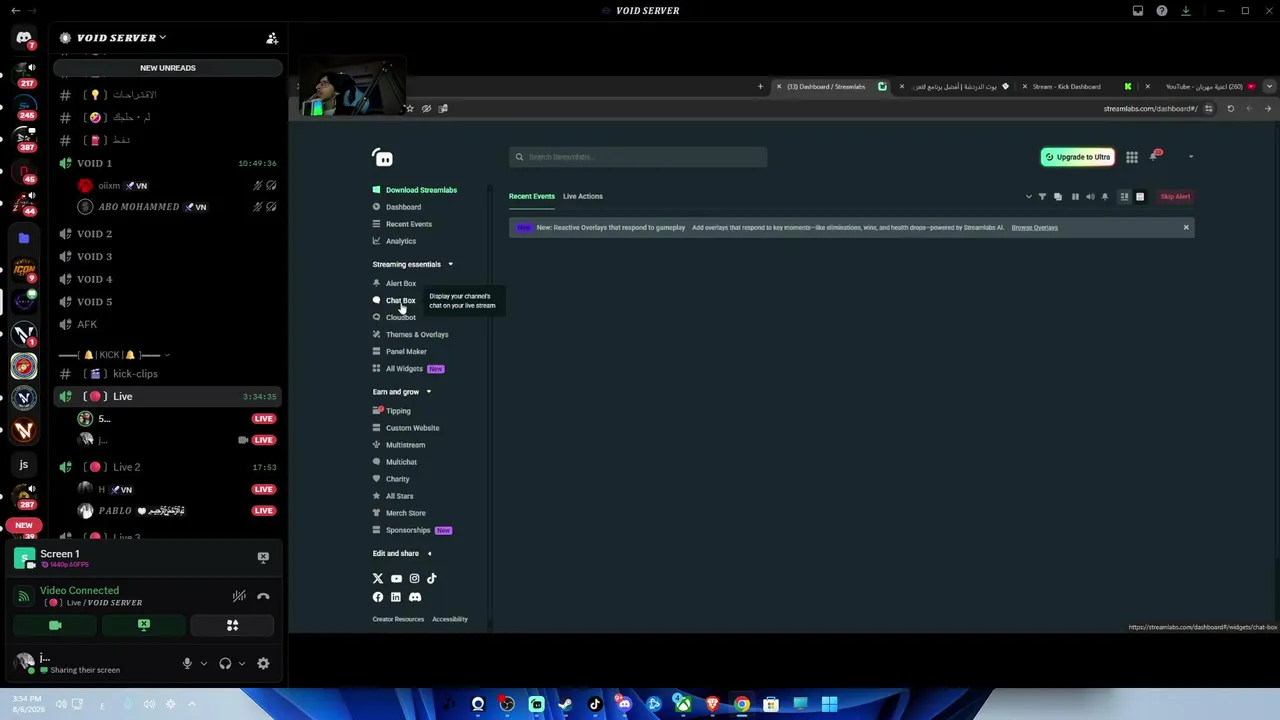This screenshot has height=720, width=1280.
Task: Stop streaming Screen 1 in Discord
Action: point(263,557)
